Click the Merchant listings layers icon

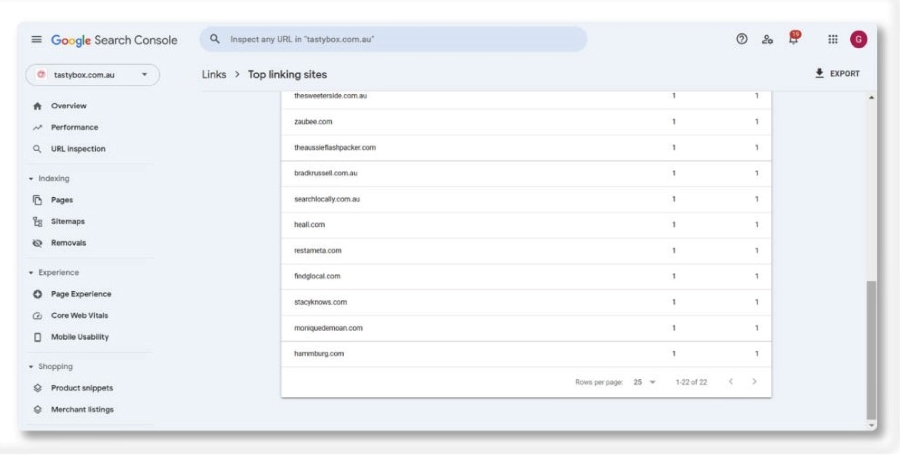click(x=37, y=410)
